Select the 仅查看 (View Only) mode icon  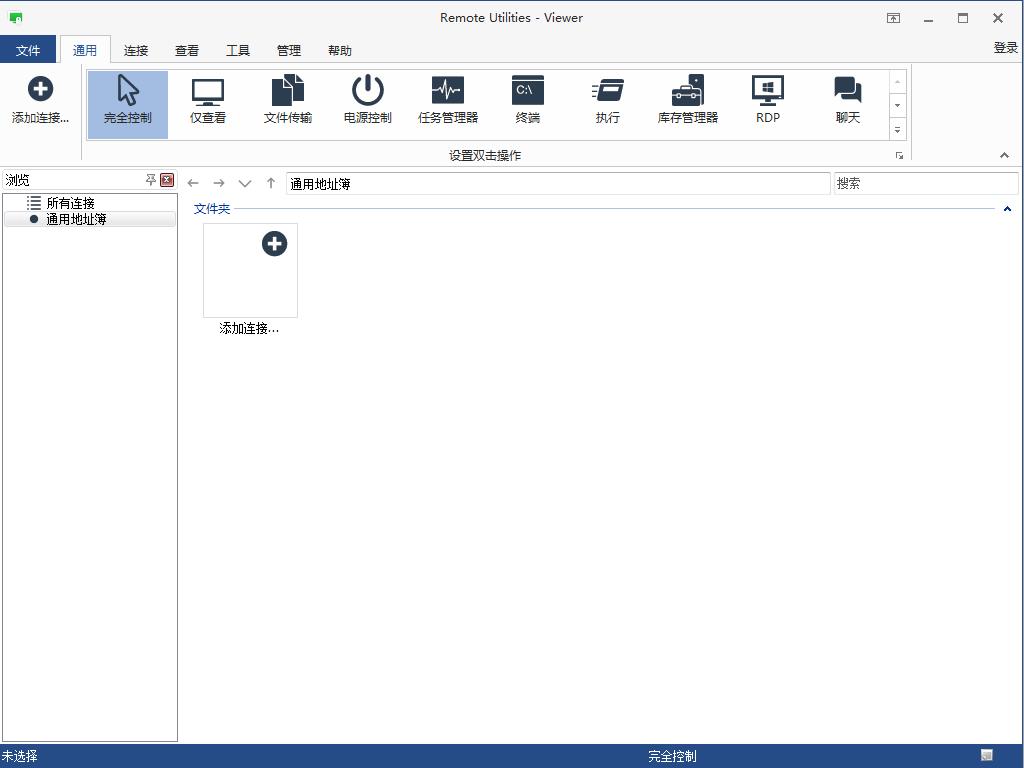(x=207, y=98)
